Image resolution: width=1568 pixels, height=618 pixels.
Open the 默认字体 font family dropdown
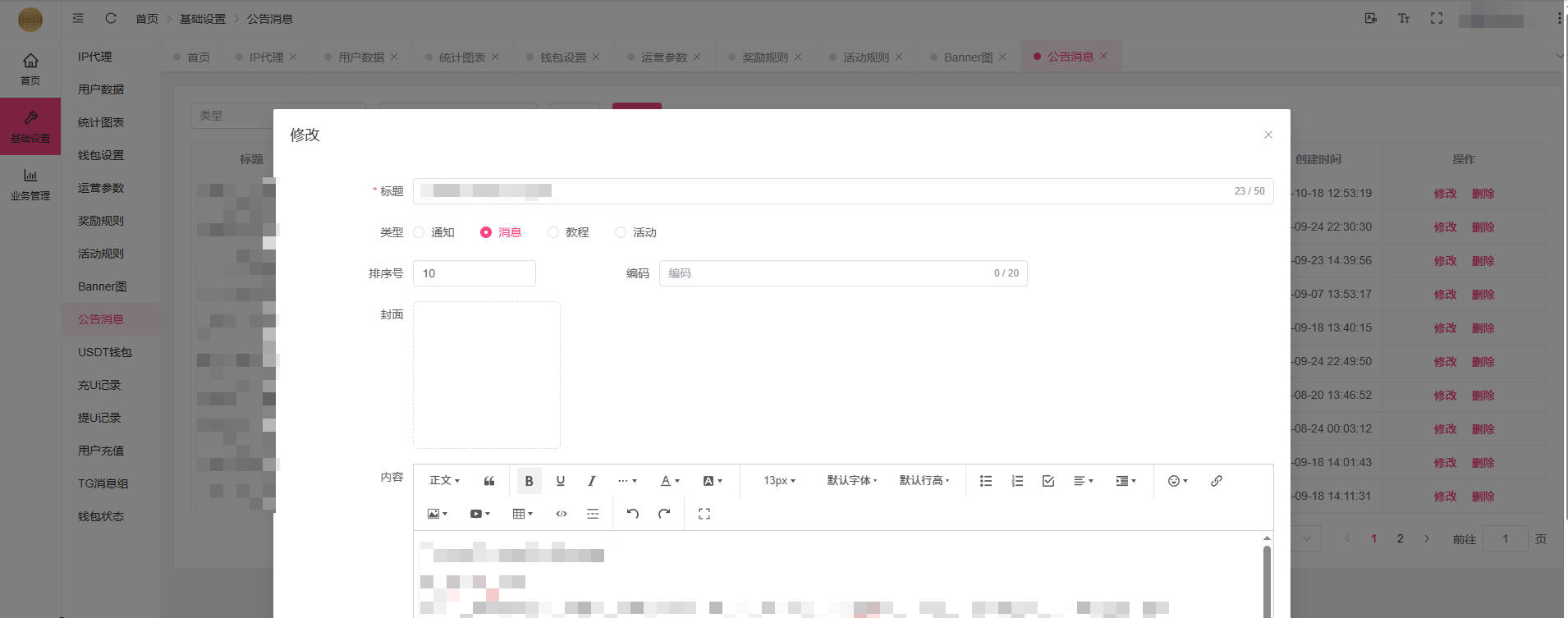[x=851, y=481]
